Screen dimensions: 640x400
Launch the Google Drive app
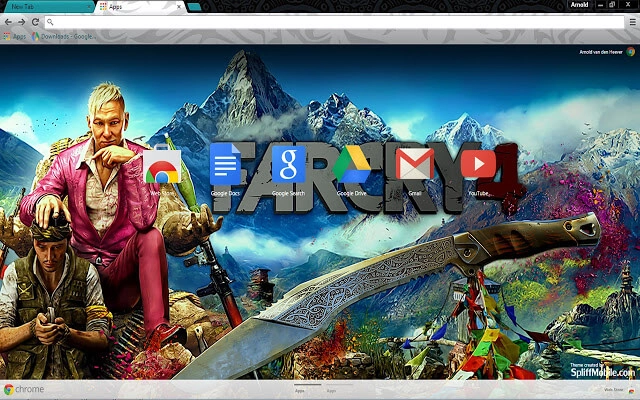(x=351, y=164)
